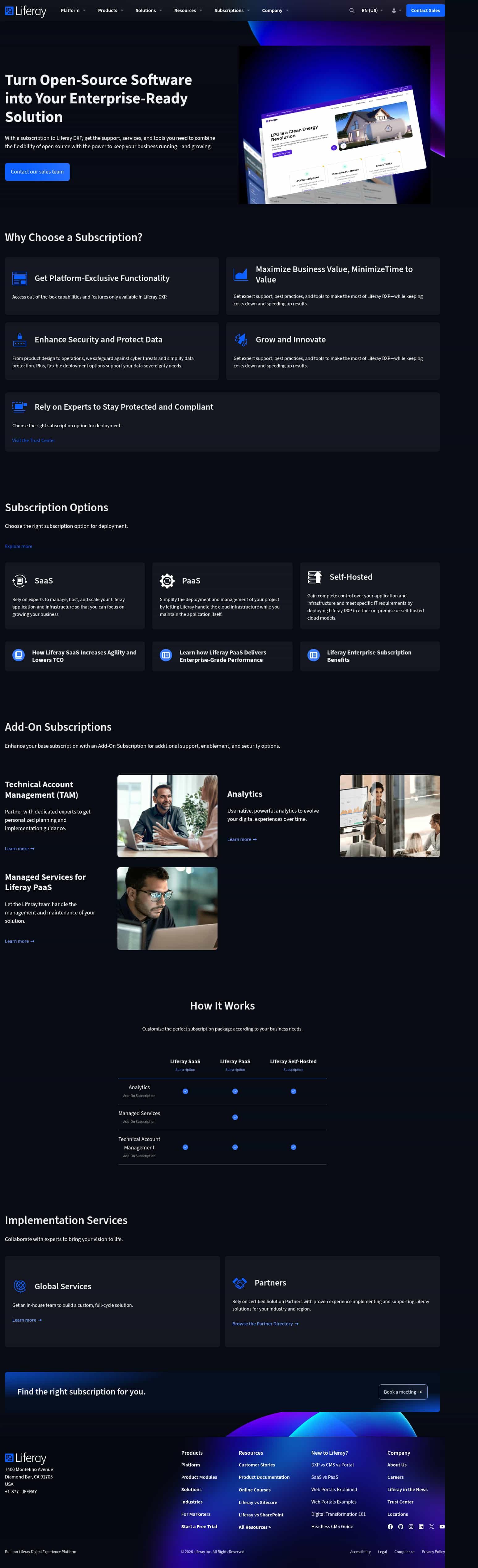The height and width of the screenshot is (1568, 478).
Task: Click the Analytics presentation photo thumbnail
Action: coord(390,816)
